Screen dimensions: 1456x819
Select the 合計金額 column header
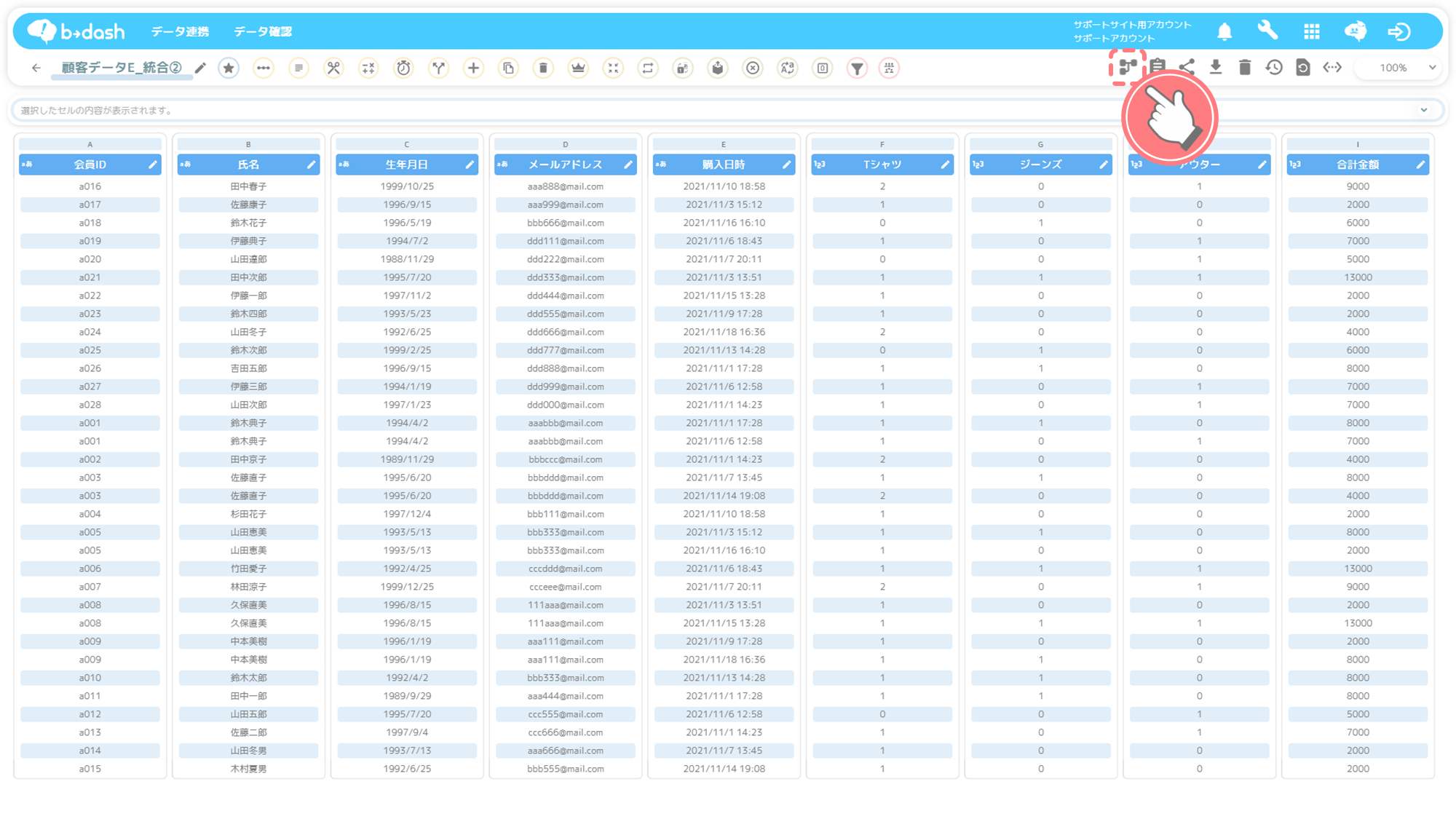(1357, 165)
